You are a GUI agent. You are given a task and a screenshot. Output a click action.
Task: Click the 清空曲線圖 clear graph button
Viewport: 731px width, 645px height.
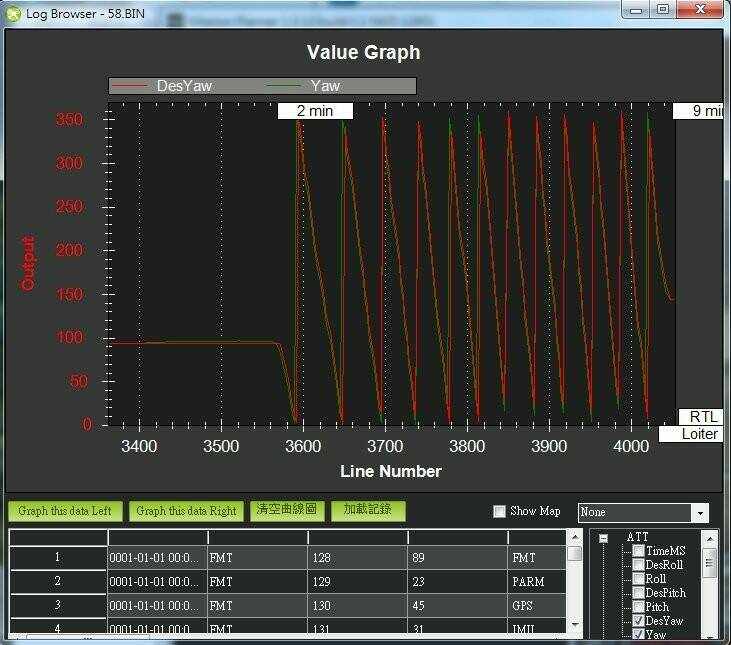click(286, 510)
